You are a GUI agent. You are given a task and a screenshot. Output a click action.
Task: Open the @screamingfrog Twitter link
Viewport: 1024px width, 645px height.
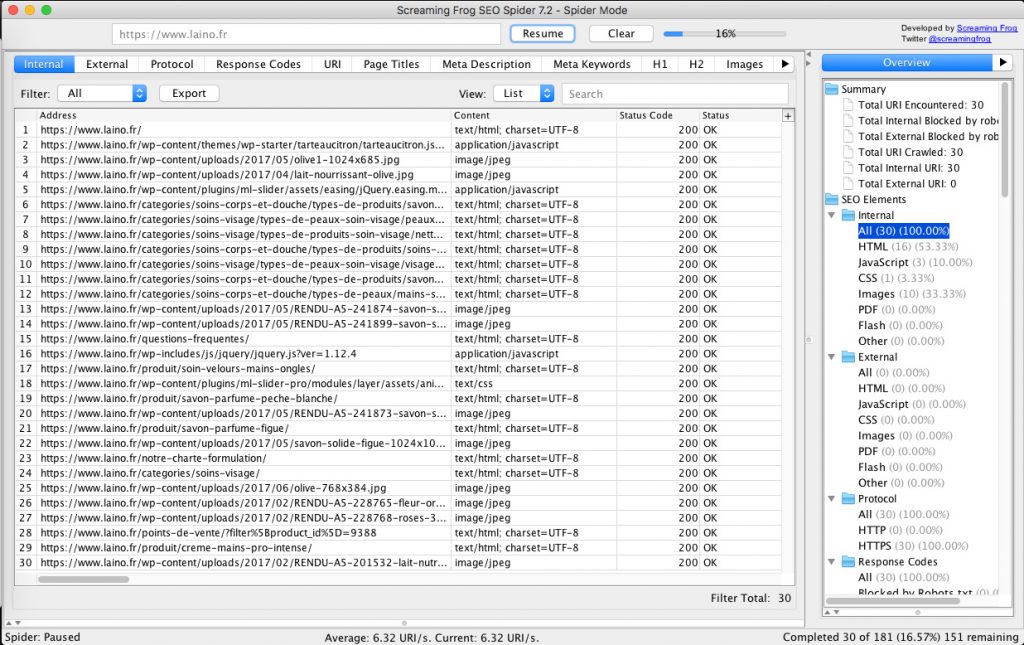959,39
